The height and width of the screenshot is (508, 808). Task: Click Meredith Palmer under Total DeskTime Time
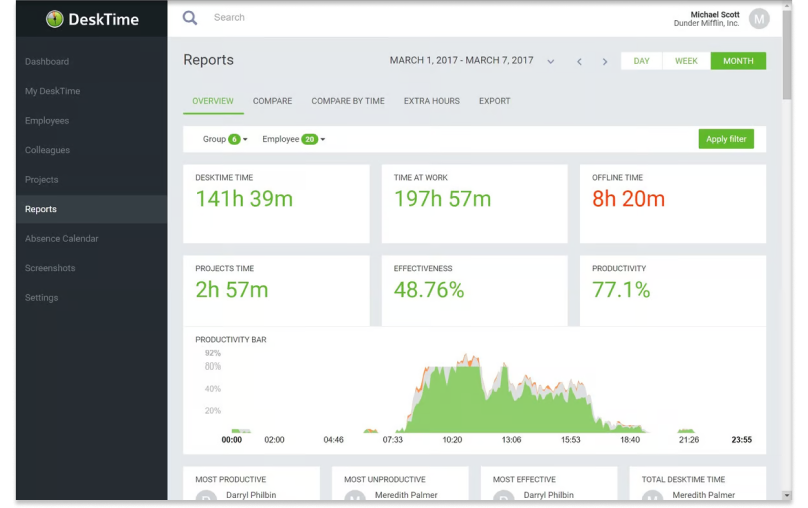[703, 495]
